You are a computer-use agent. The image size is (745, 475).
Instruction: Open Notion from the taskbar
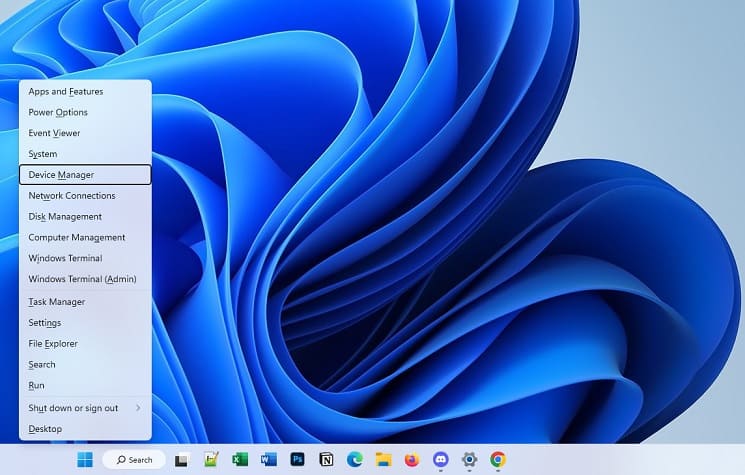click(x=326, y=459)
